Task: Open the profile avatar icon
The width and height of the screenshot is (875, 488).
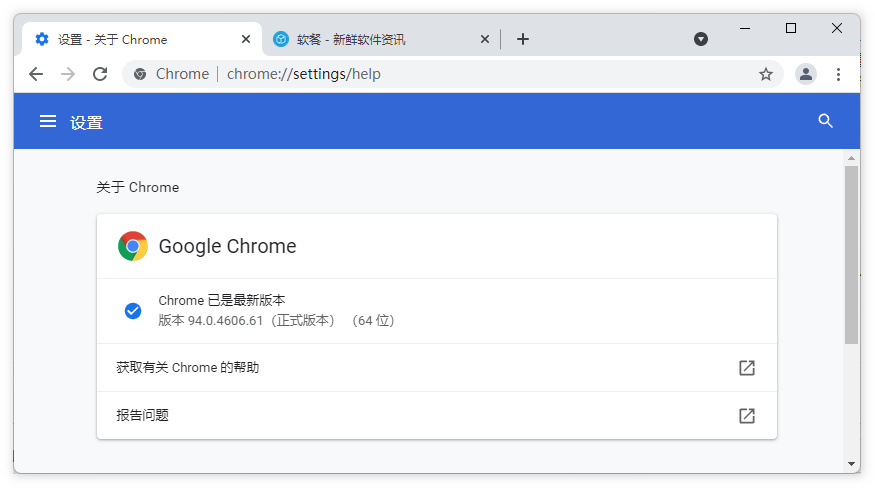Action: (805, 74)
